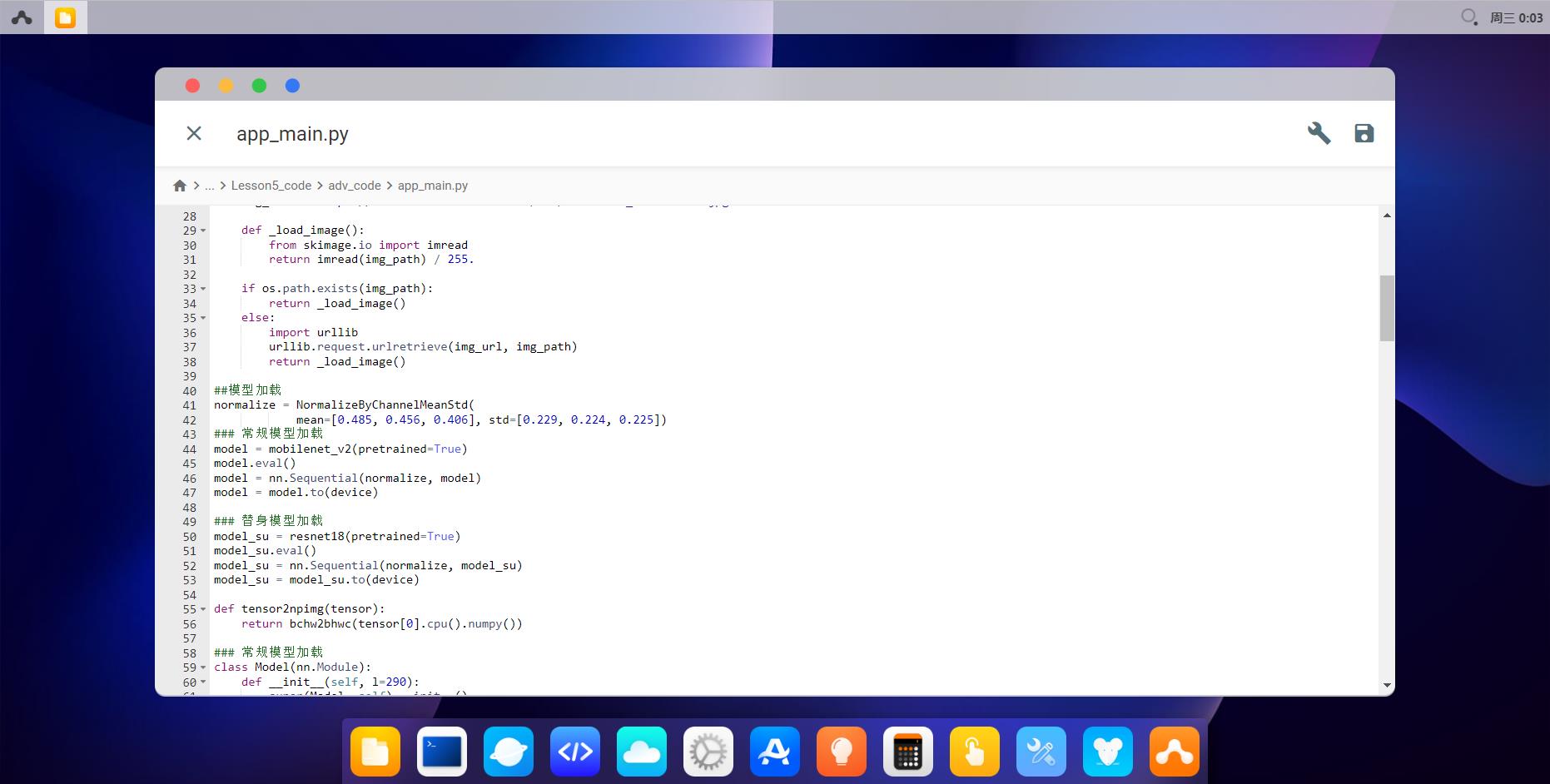Collapse code fold at line 33
This screenshot has width=1550, height=784.
tap(203, 289)
